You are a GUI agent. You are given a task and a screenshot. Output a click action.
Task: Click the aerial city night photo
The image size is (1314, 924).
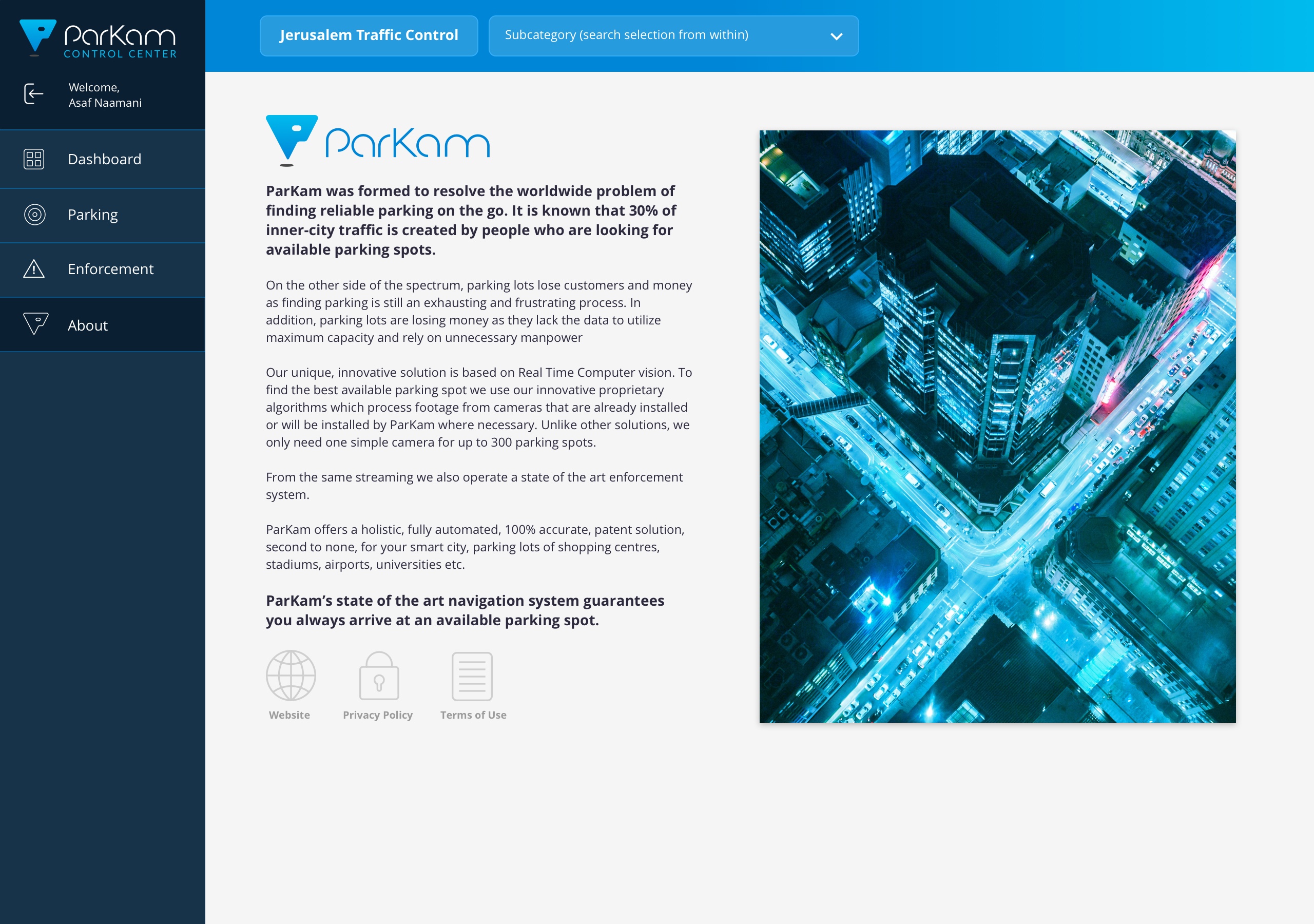point(997,426)
